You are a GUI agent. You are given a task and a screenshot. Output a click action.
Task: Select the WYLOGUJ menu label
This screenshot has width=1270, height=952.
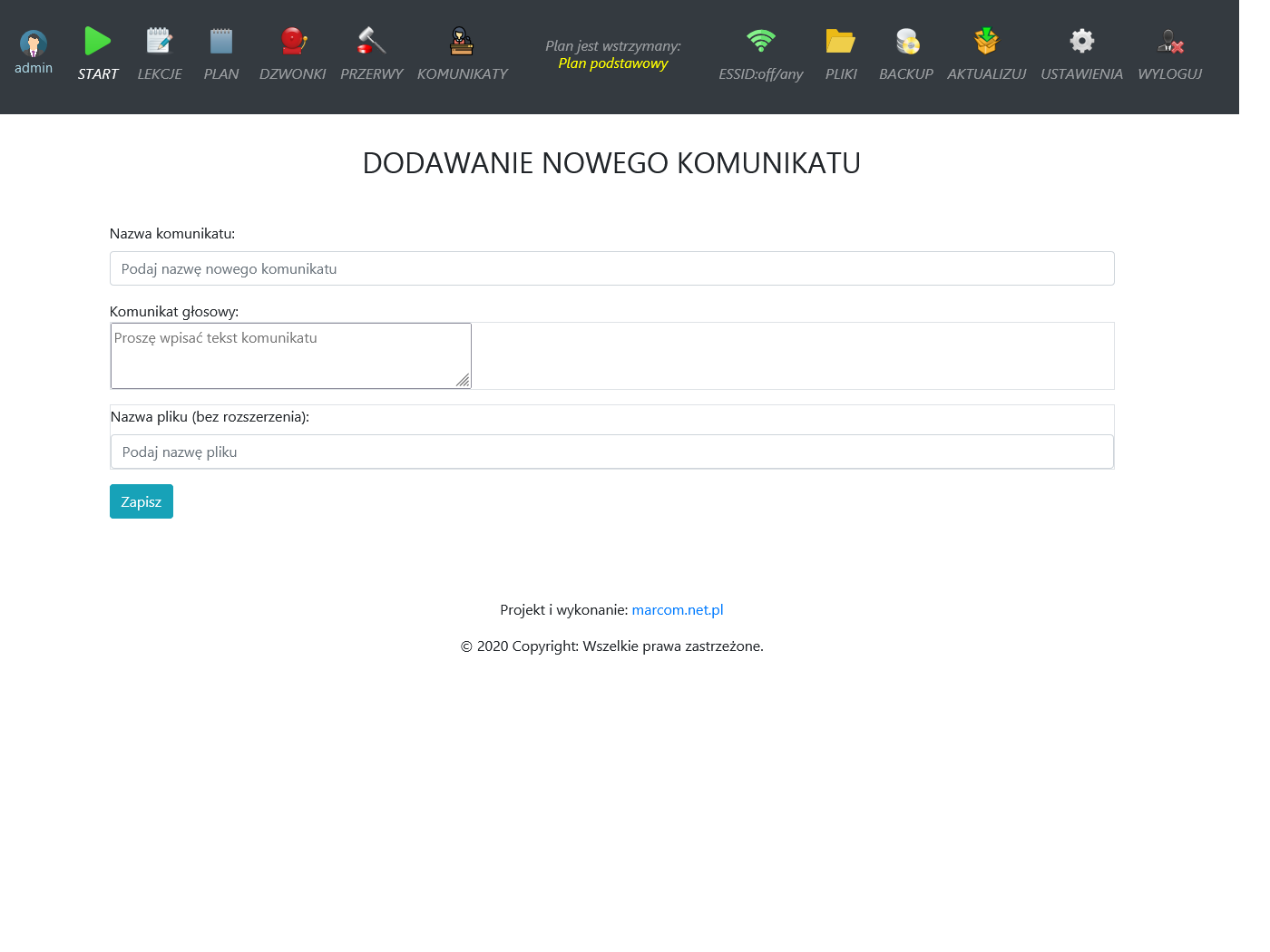click(1170, 74)
